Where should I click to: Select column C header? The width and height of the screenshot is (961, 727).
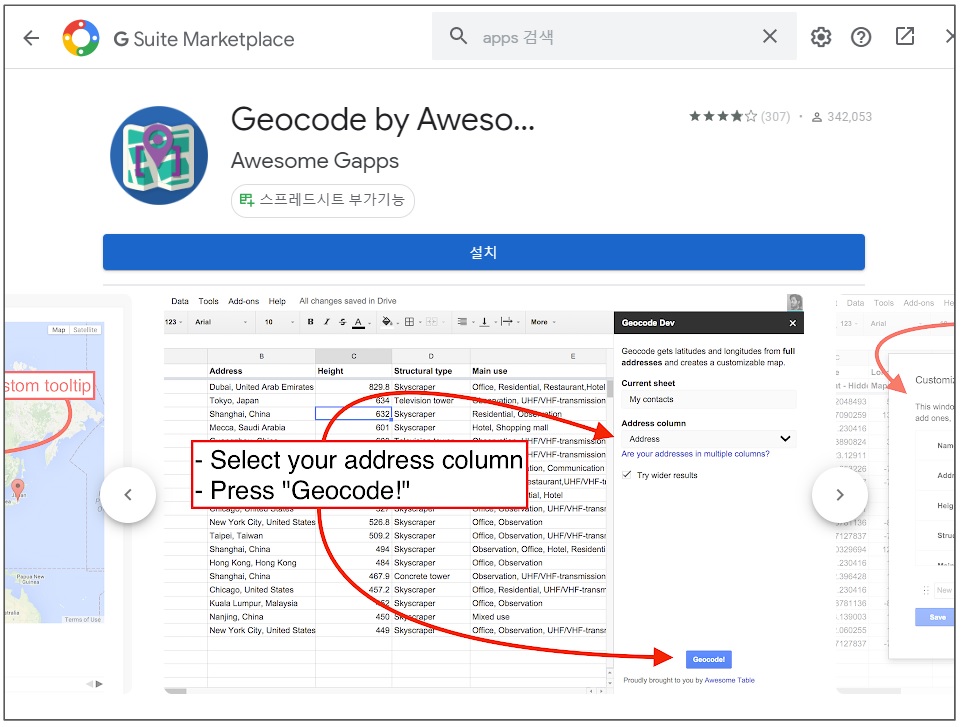pyautogui.click(x=354, y=356)
